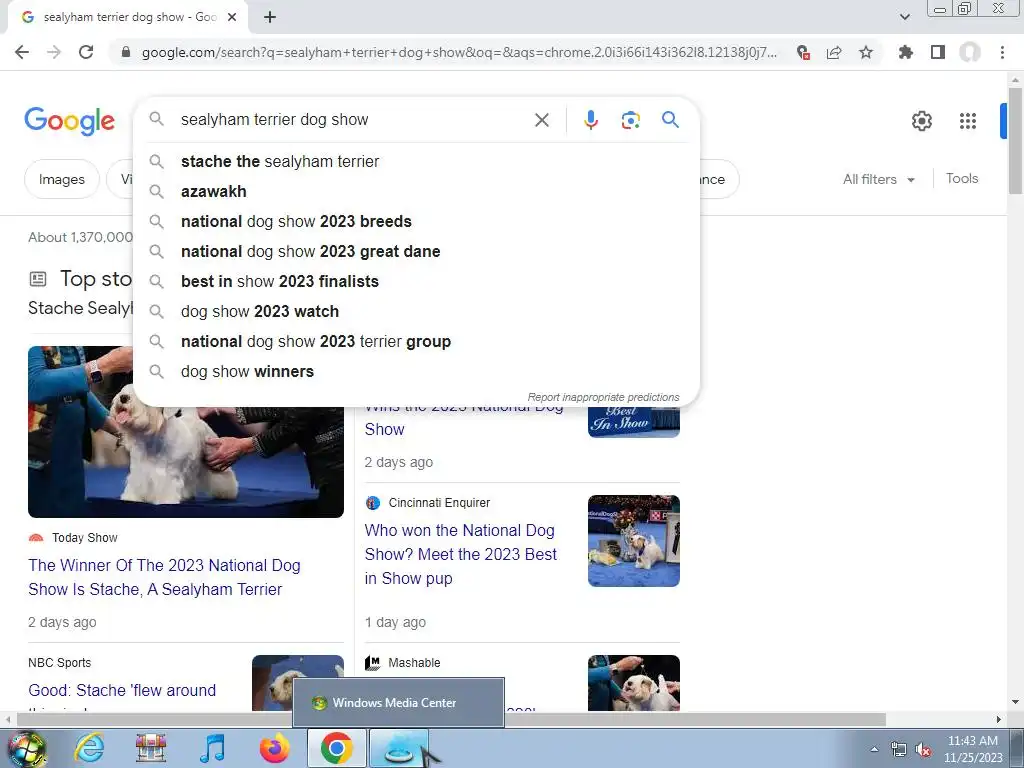Open the Google apps grid
The width and height of the screenshot is (1024, 768).
point(968,121)
